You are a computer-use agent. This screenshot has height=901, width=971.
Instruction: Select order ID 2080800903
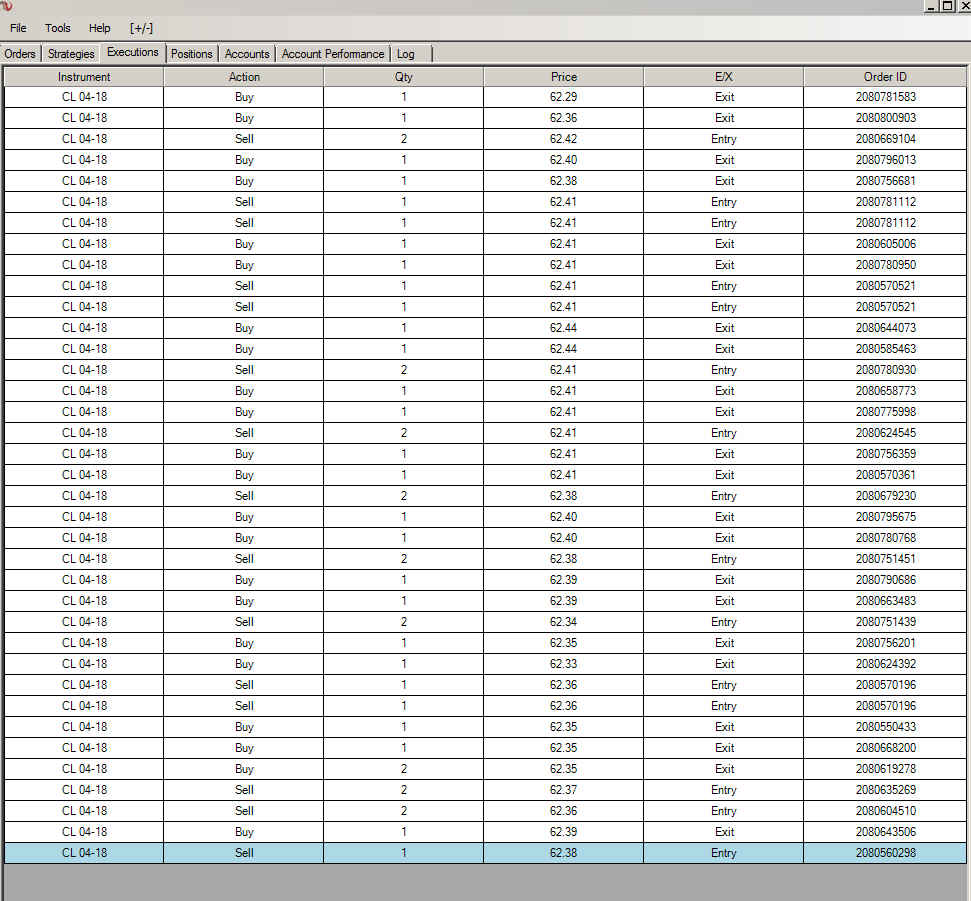[x=886, y=118]
